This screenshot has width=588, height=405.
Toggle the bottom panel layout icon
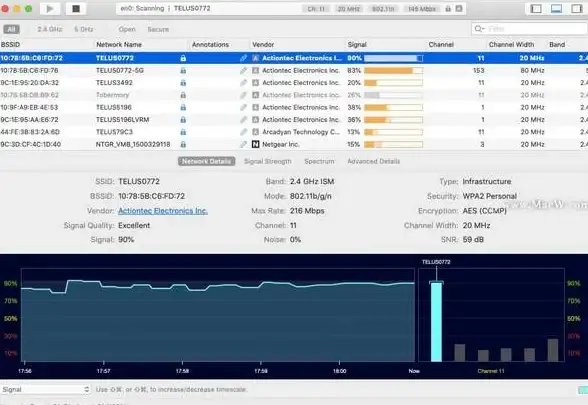click(x=556, y=9)
